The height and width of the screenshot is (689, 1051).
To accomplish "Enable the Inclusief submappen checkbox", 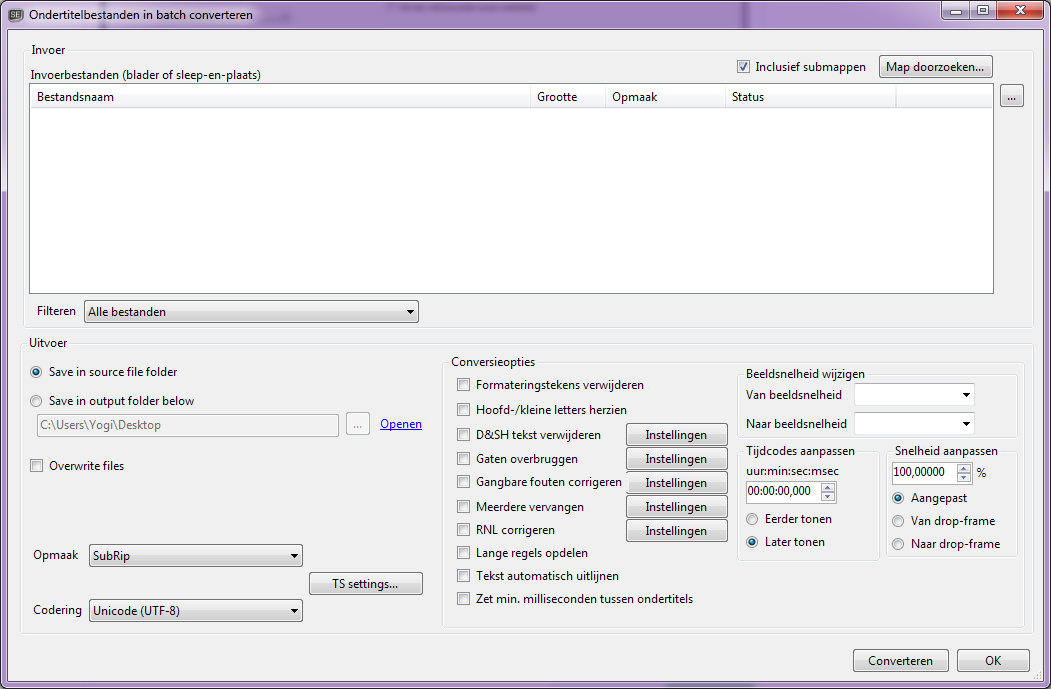I will [x=744, y=66].
